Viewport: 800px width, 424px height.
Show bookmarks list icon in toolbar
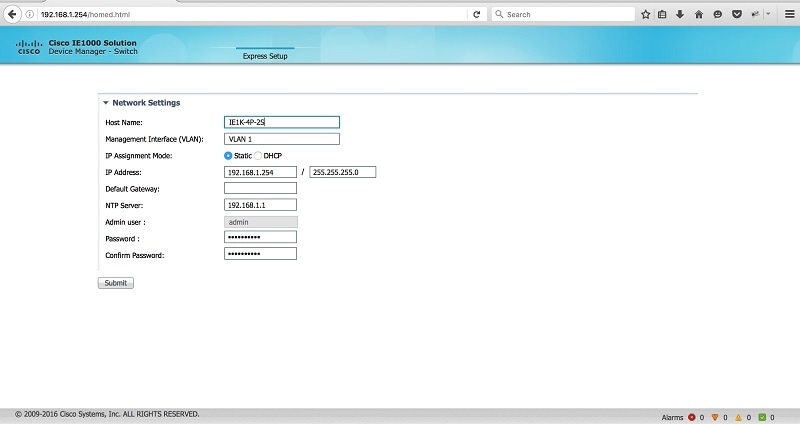coord(662,14)
